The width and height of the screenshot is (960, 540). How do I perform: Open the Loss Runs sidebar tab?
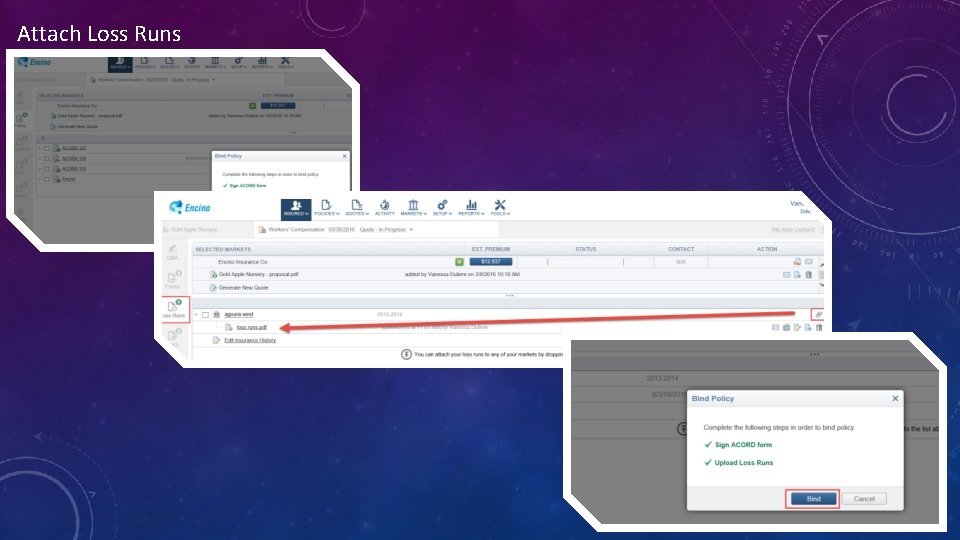point(174,309)
